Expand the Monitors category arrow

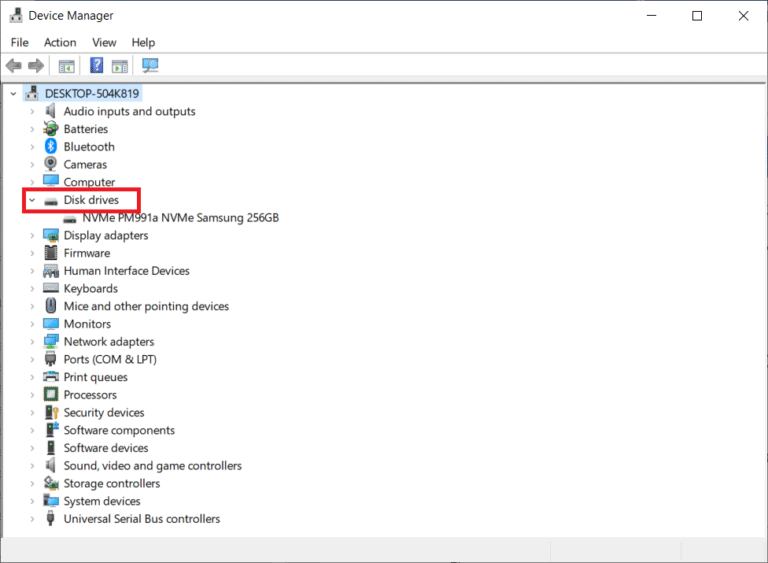pos(32,323)
